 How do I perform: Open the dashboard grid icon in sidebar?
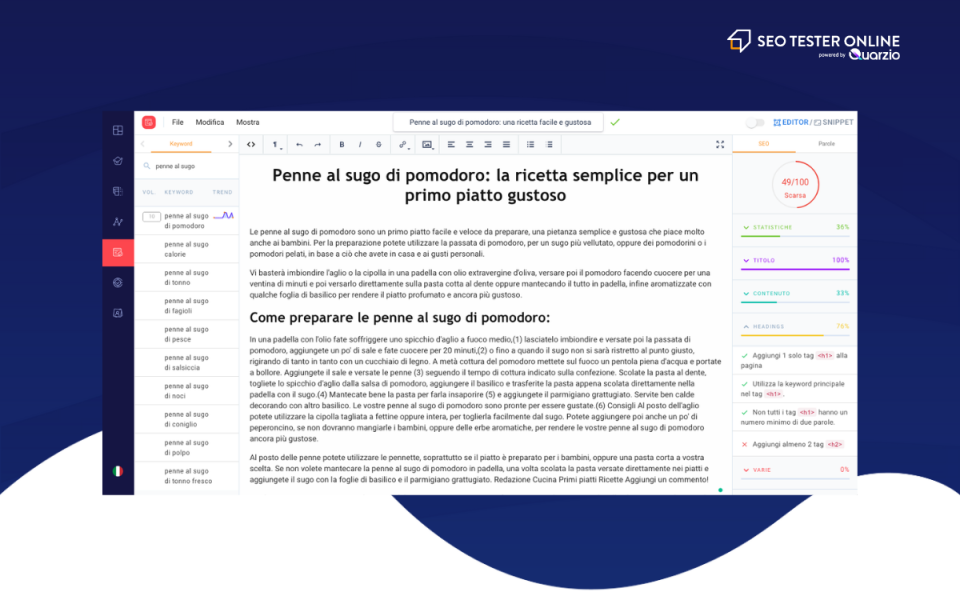[x=118, y=130]
